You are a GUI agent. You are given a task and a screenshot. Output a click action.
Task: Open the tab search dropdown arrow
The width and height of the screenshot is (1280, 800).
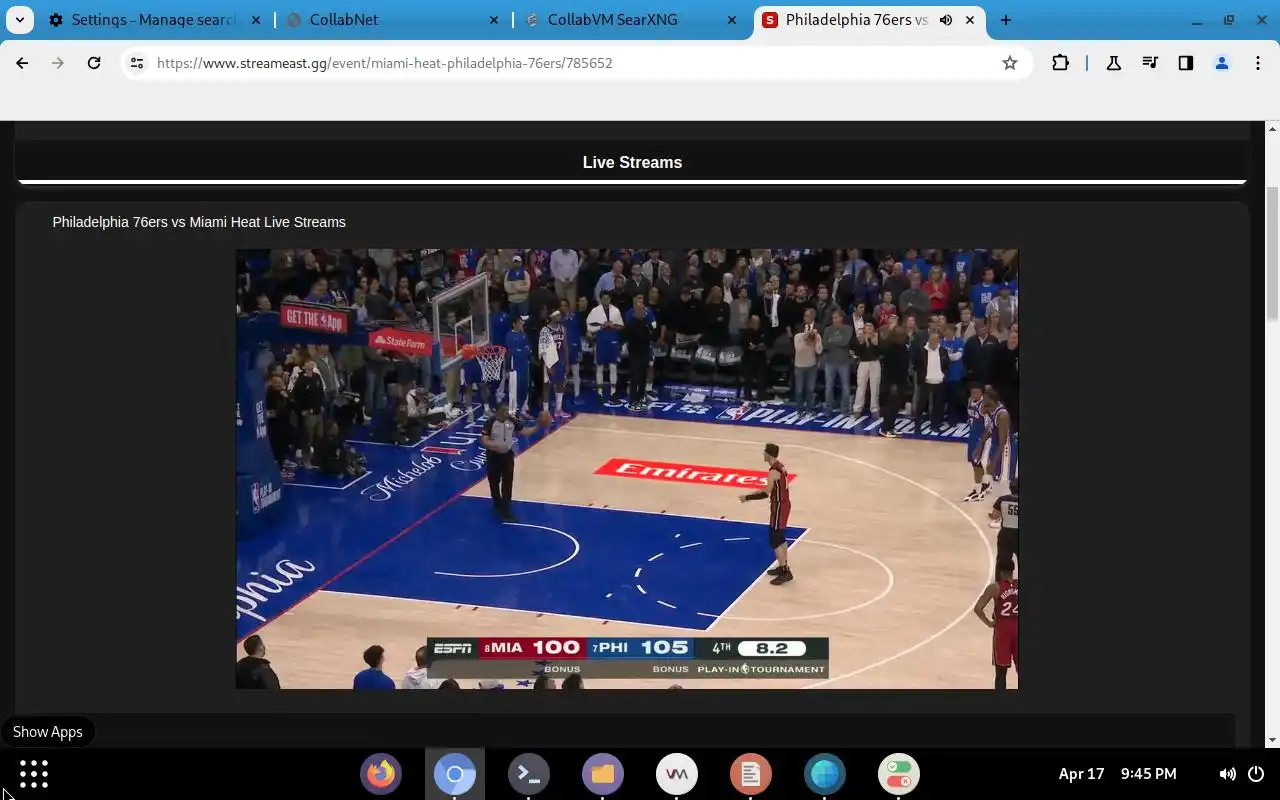(x=19, y=20)
